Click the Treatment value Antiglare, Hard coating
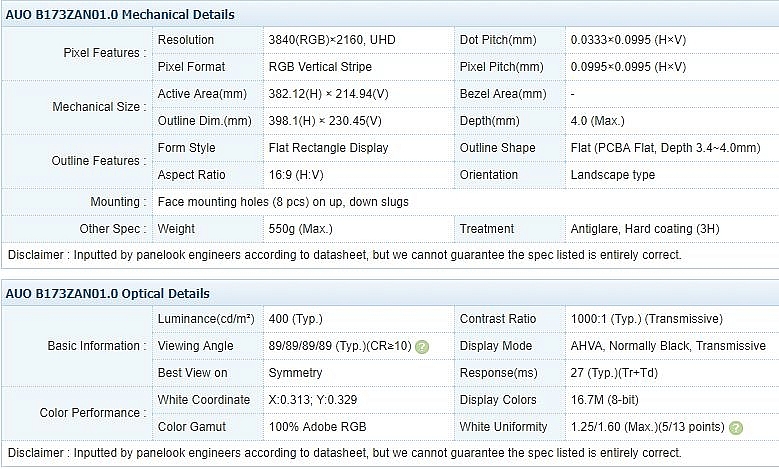 tap(645, 229)
